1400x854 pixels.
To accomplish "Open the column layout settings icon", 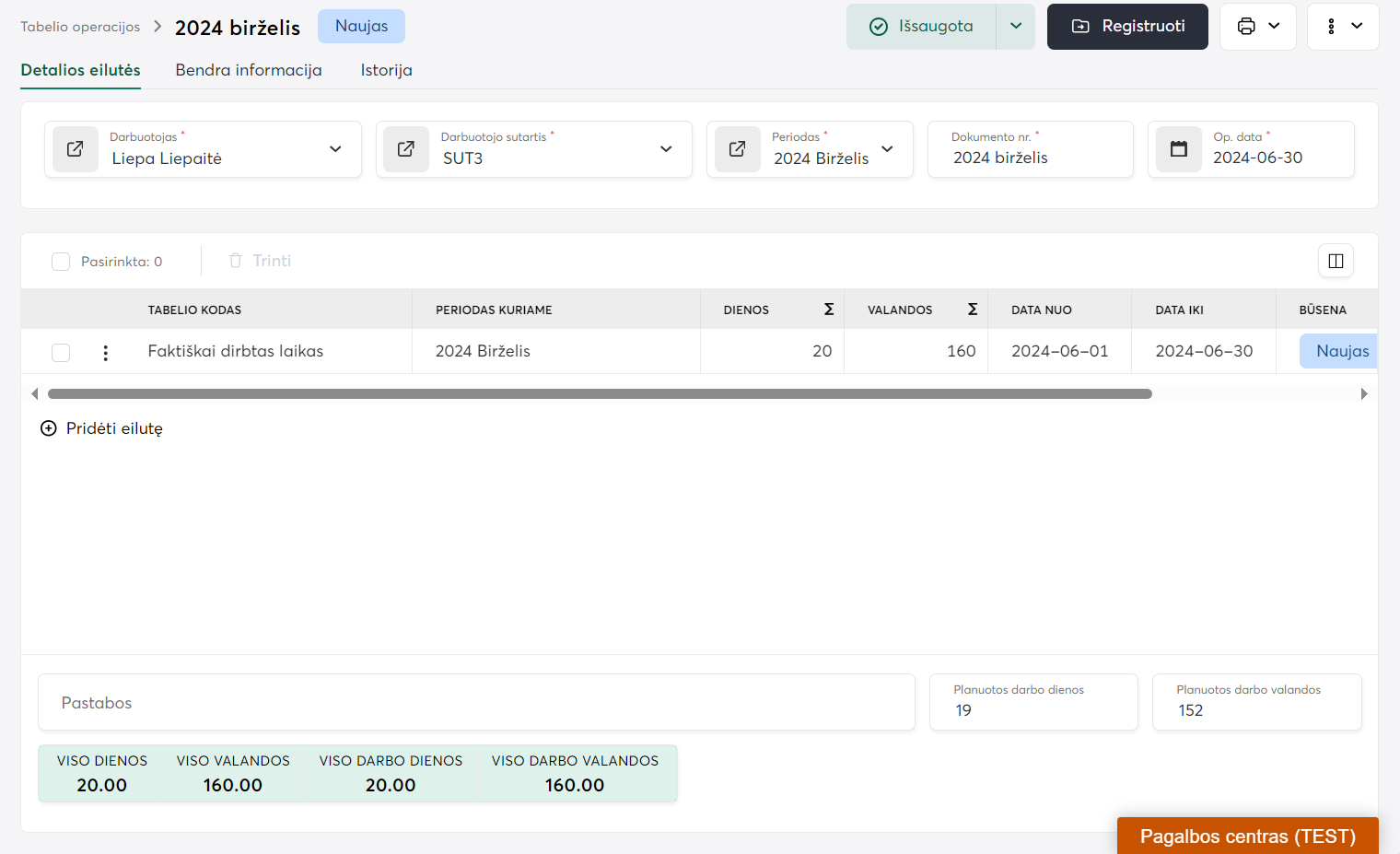I will tap(1336, 262).
